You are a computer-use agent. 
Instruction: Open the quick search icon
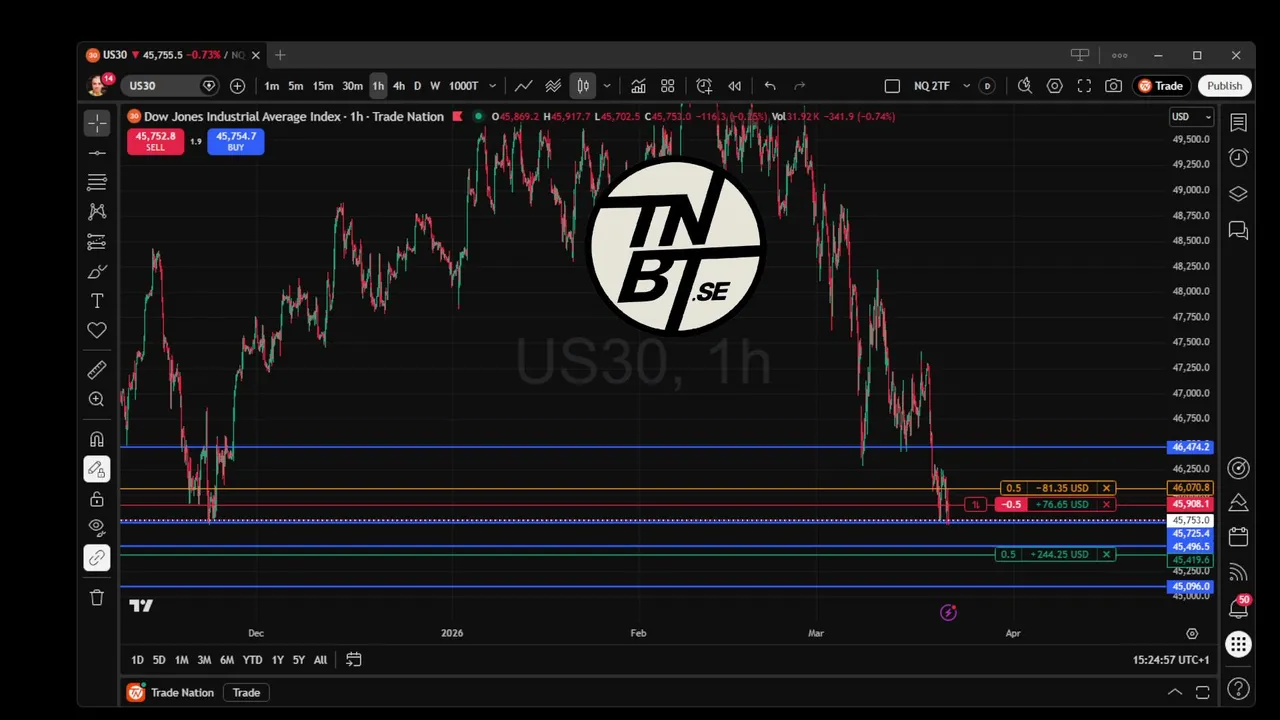click(x=1025, y=86)
